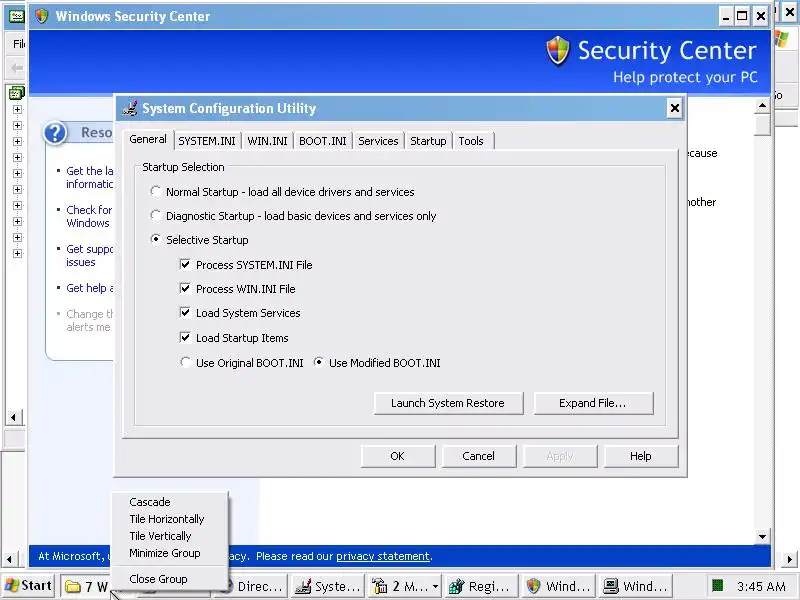Image resolution: width=800 pixels, height=600 pixels.
Task: Go to the Services tab
Action: [x=378, y=141]
